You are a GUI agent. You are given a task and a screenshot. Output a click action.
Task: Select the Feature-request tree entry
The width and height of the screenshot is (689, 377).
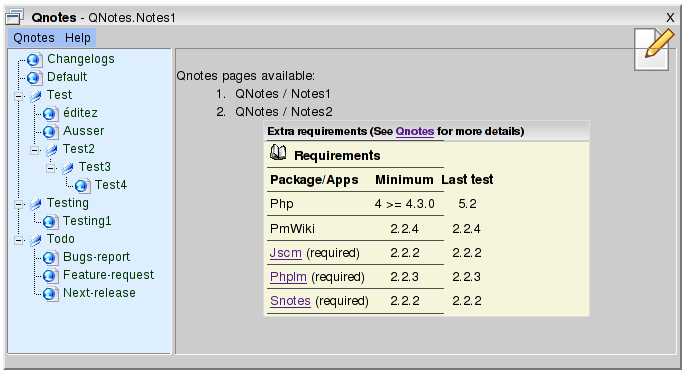[x=109, y=275]
